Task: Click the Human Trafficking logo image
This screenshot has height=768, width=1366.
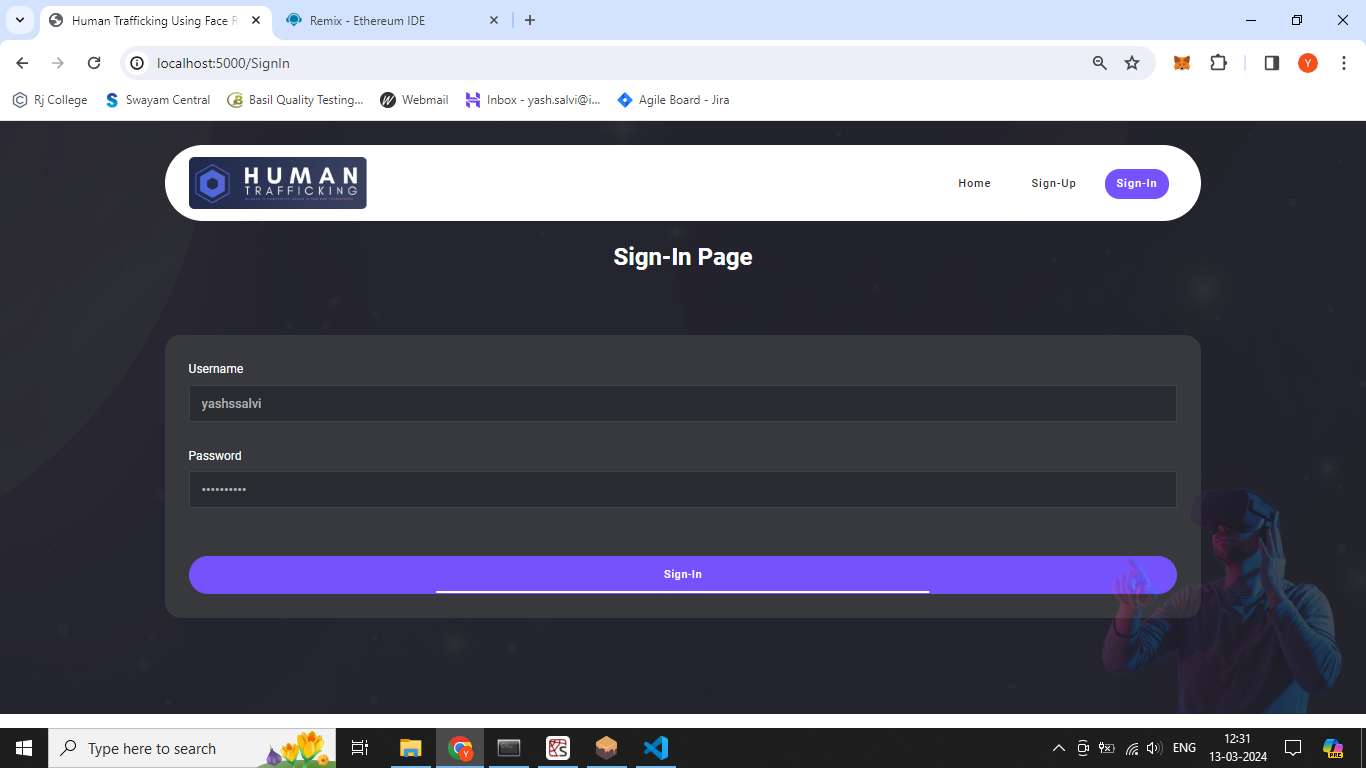Action: tap(278, 183)
